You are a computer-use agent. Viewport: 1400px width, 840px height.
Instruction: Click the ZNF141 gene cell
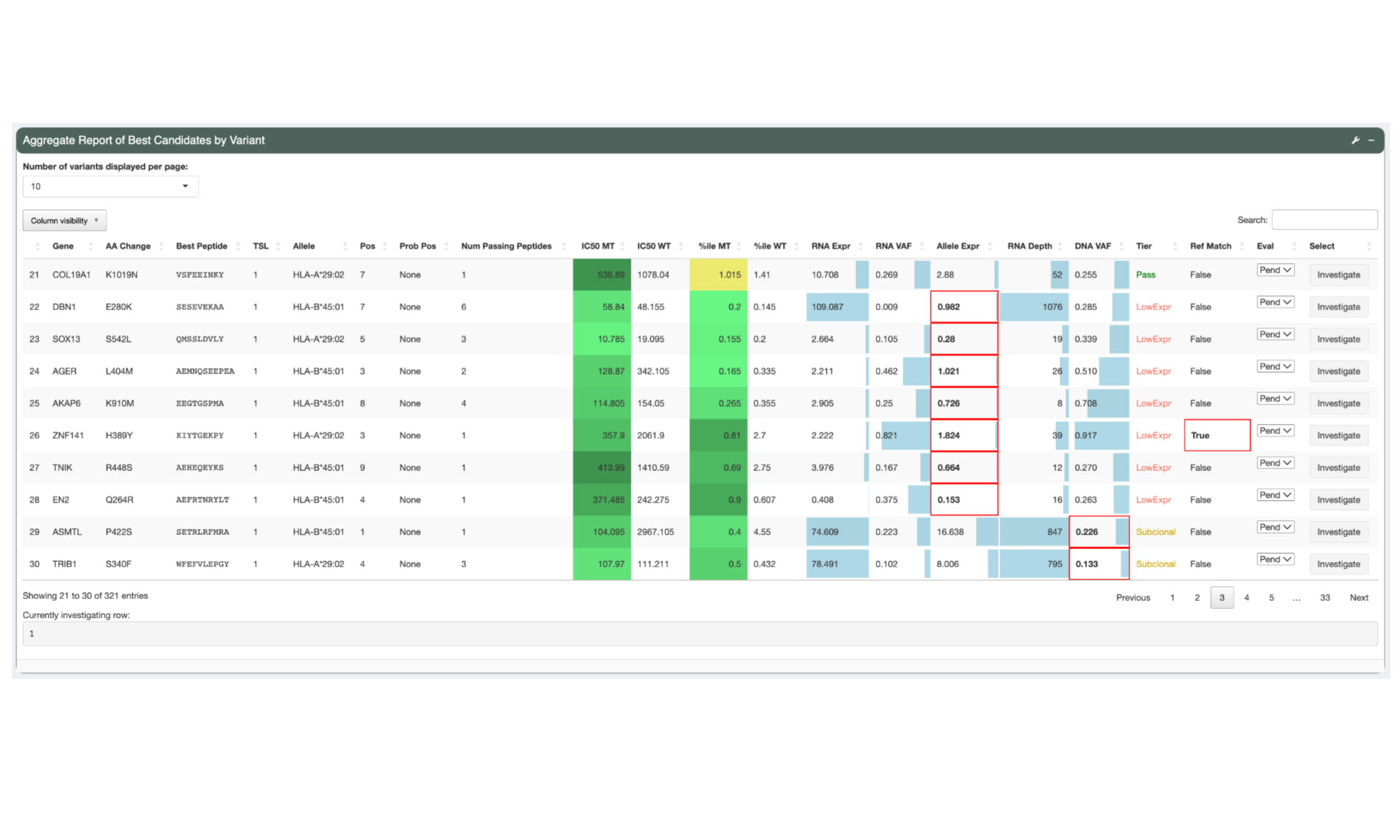(68, 435)
